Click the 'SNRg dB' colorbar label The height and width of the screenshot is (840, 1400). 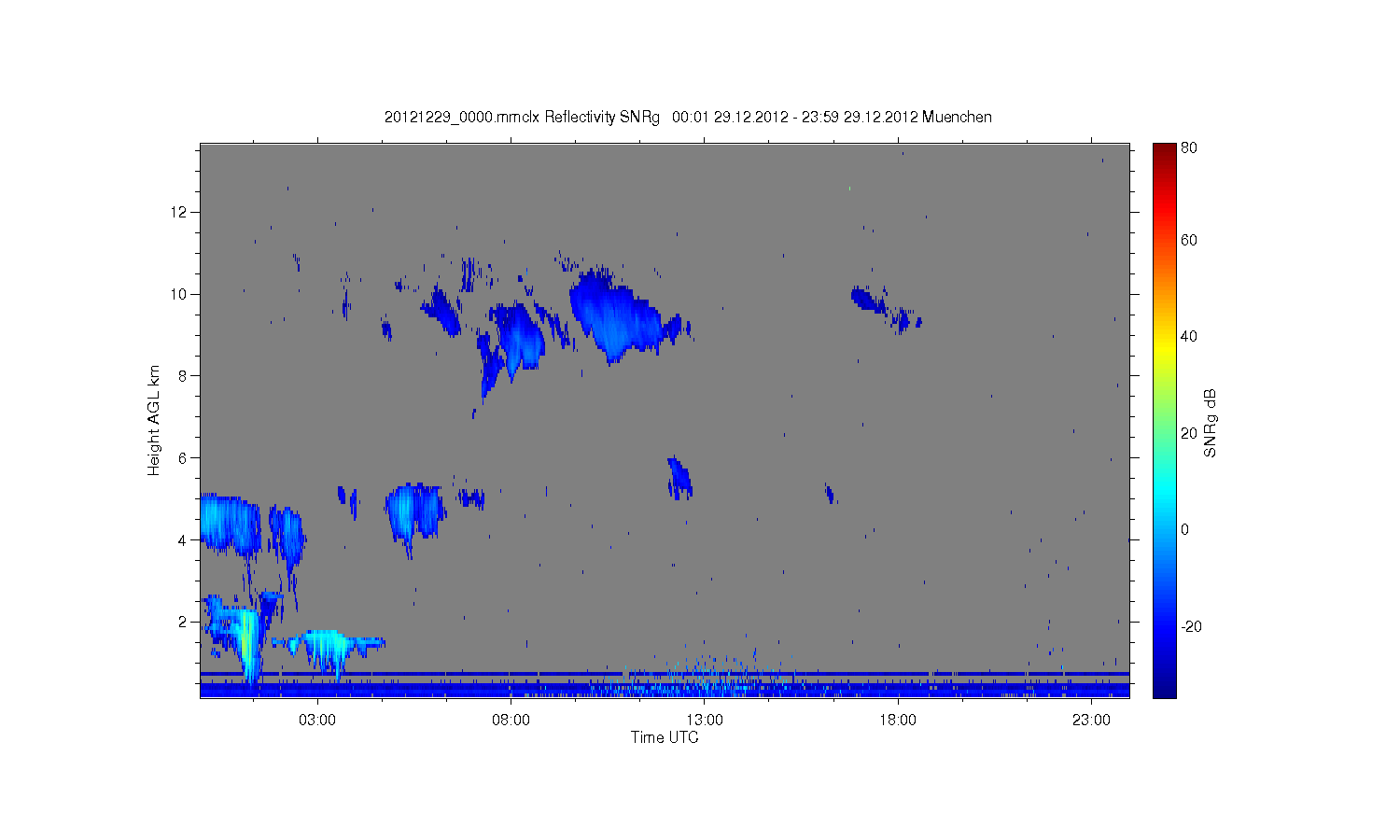pyautogui.click(x=1211, y=423)
